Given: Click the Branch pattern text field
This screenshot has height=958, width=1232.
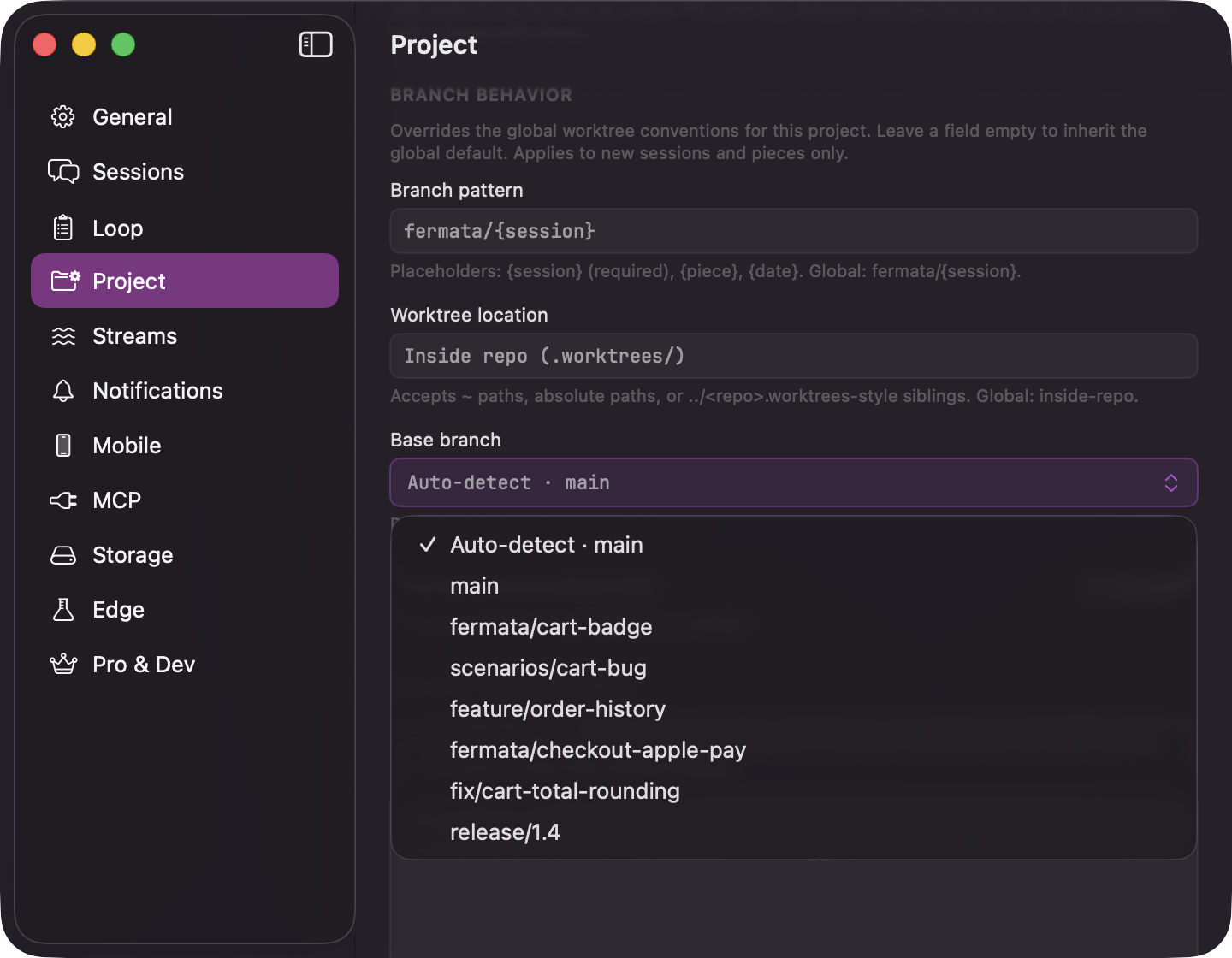Looking at the screenshot, I should click(794, 231).
